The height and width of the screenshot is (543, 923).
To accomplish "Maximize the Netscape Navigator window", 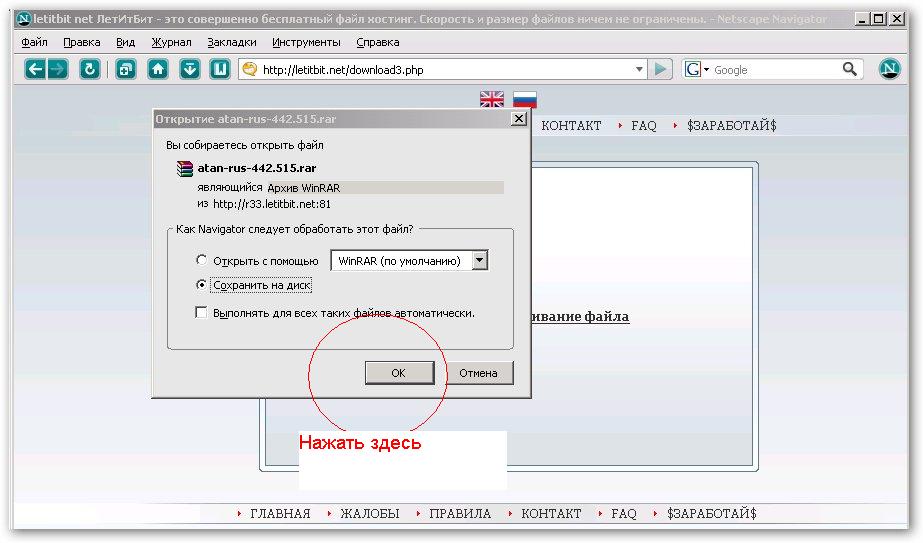I will (878, 19).
